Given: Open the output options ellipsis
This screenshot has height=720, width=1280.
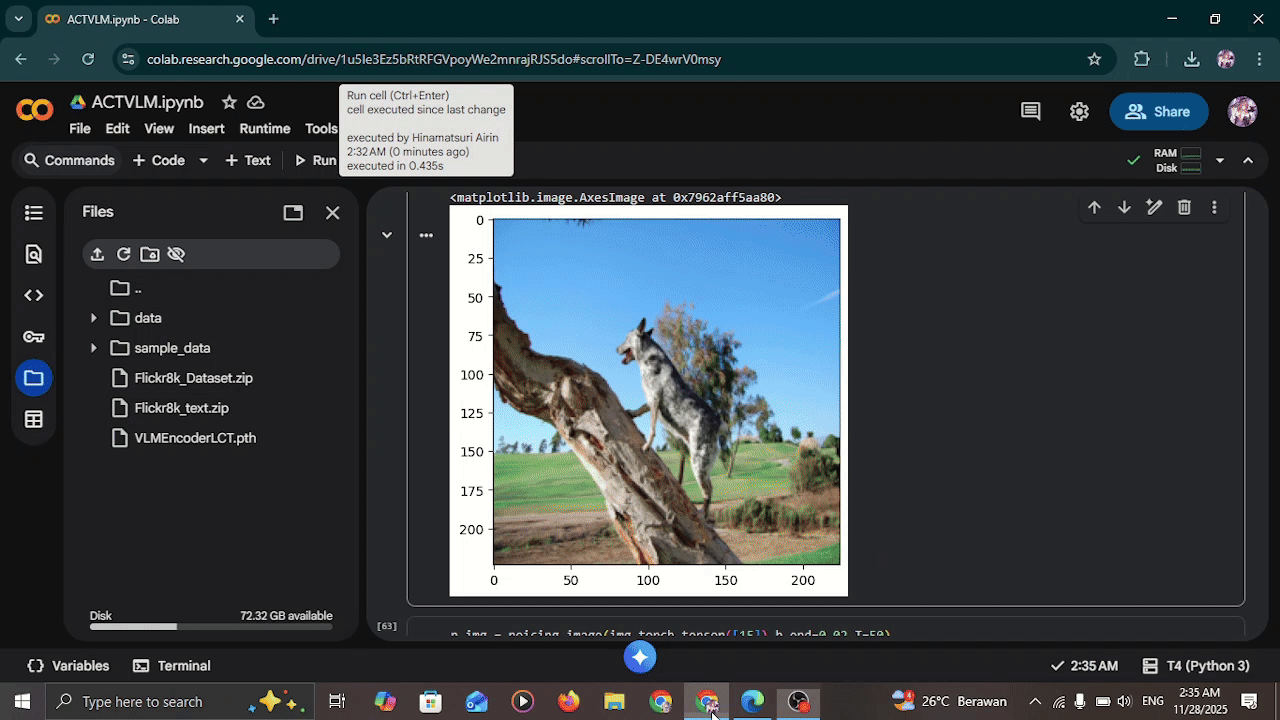Looking at the screenshot, I should point(426,236).
